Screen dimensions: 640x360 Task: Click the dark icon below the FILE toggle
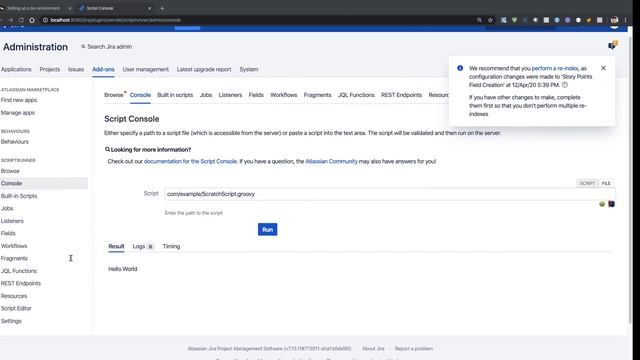click(x=611, y=204)
